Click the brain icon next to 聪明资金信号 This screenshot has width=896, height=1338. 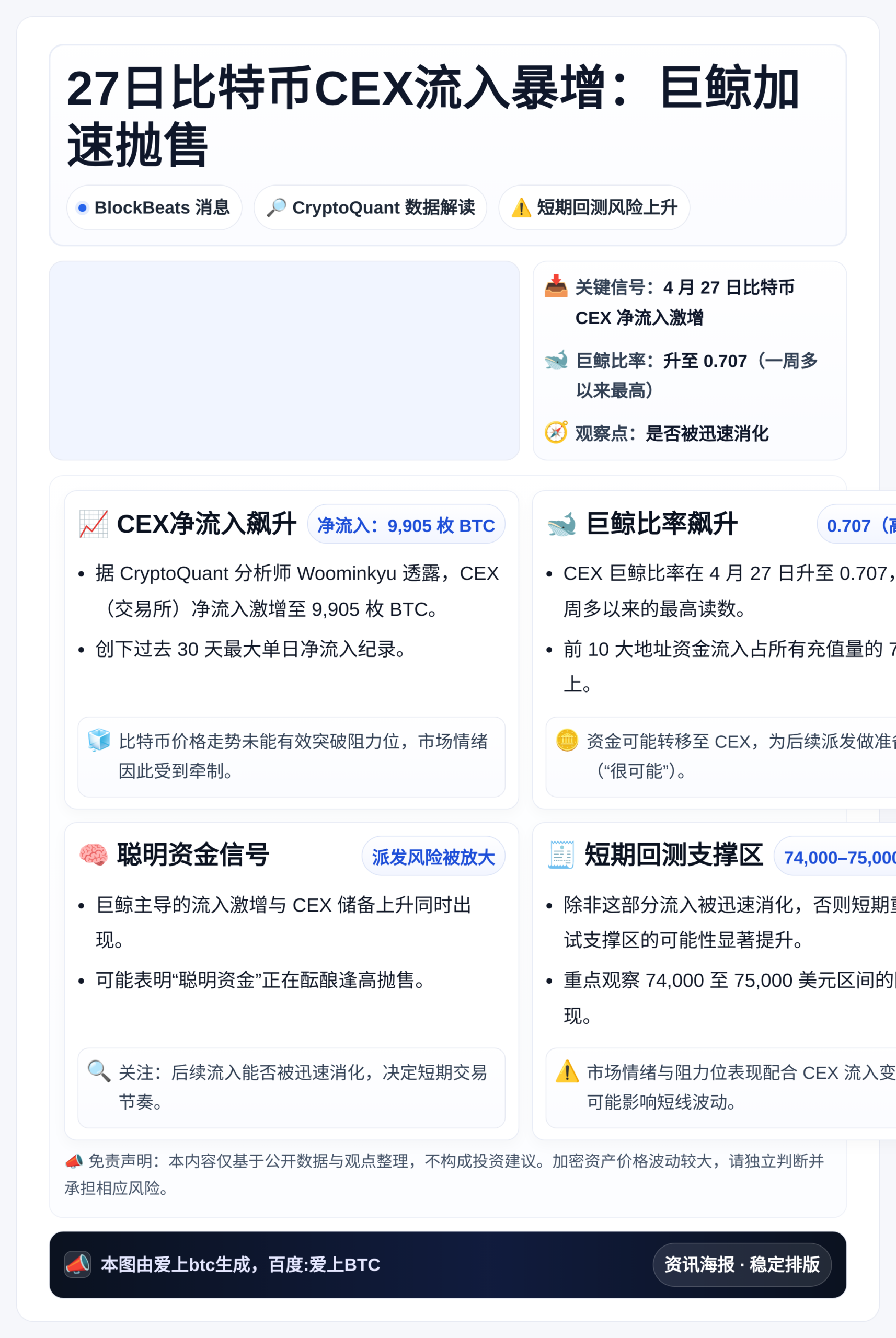pyautogui.click(x=94, y=855)
